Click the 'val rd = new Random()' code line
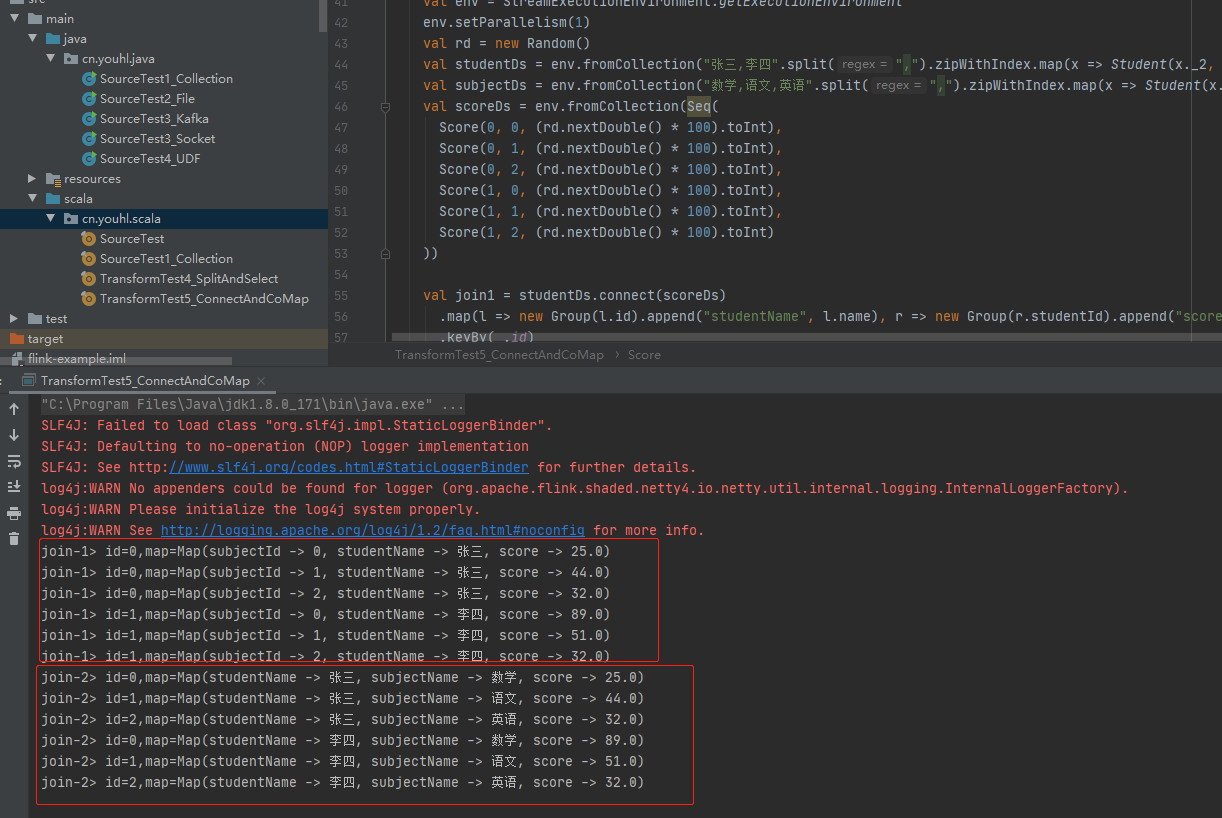The height and width of the screenshot is (818, 1222). [507, 43]
